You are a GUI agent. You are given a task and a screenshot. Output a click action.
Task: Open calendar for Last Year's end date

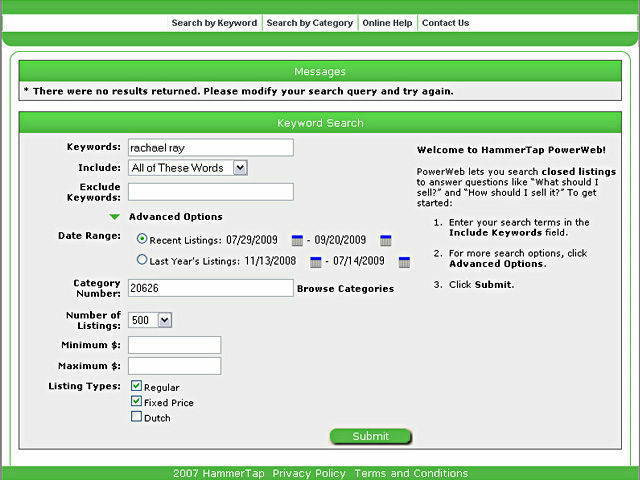click(x=405, y=262)
